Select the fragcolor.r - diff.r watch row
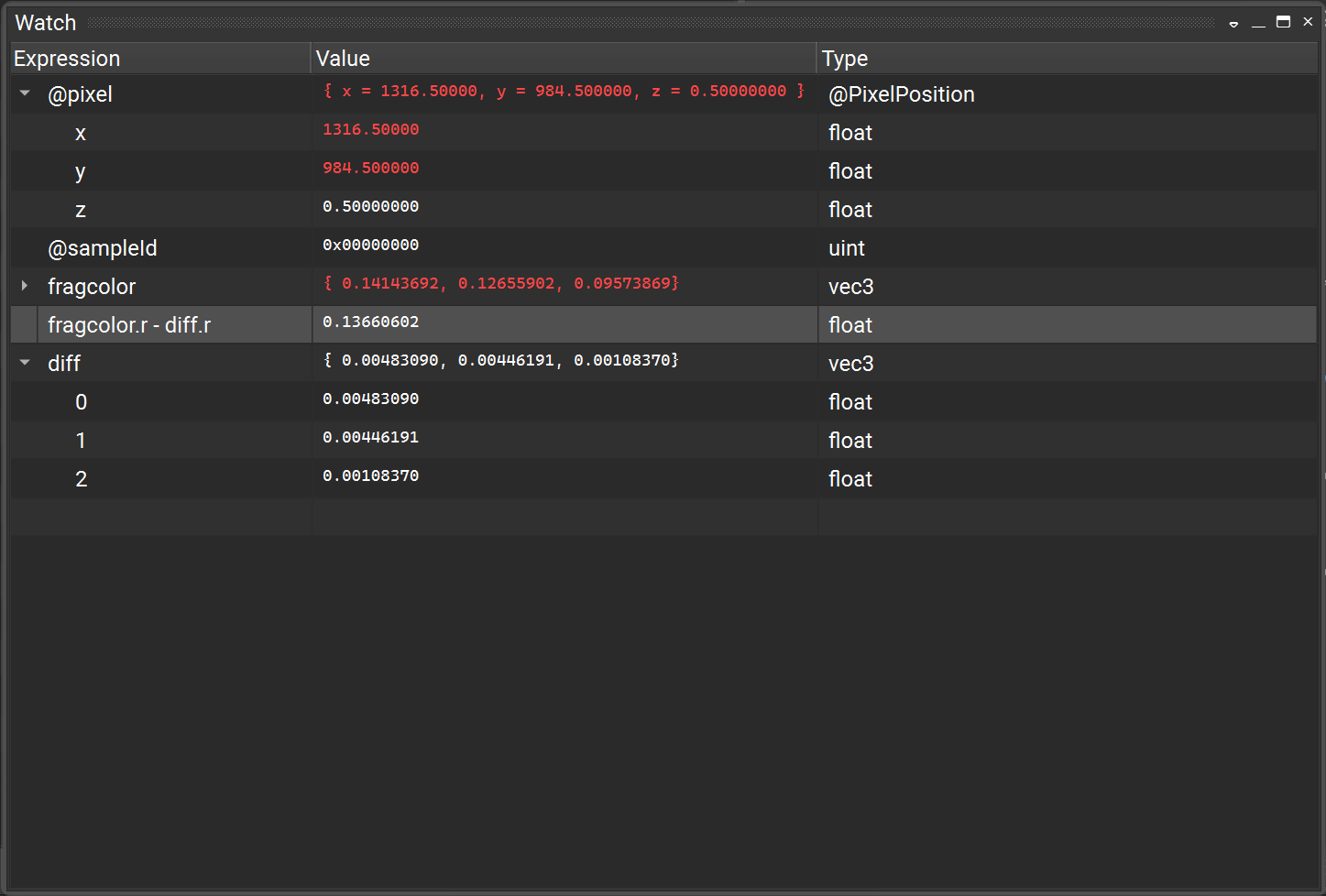Viewport: 1326px width, 896px height. point(128,323)
